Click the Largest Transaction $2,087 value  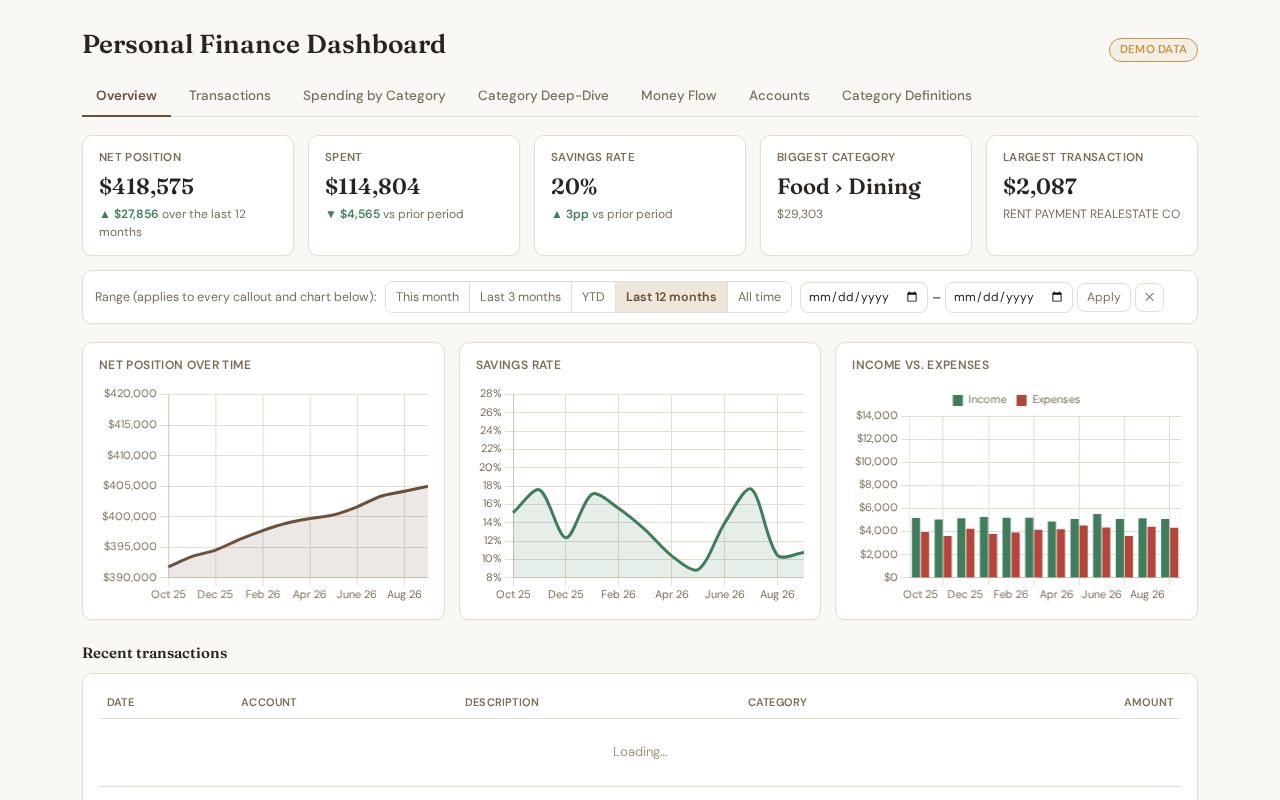coord(1040,187)
